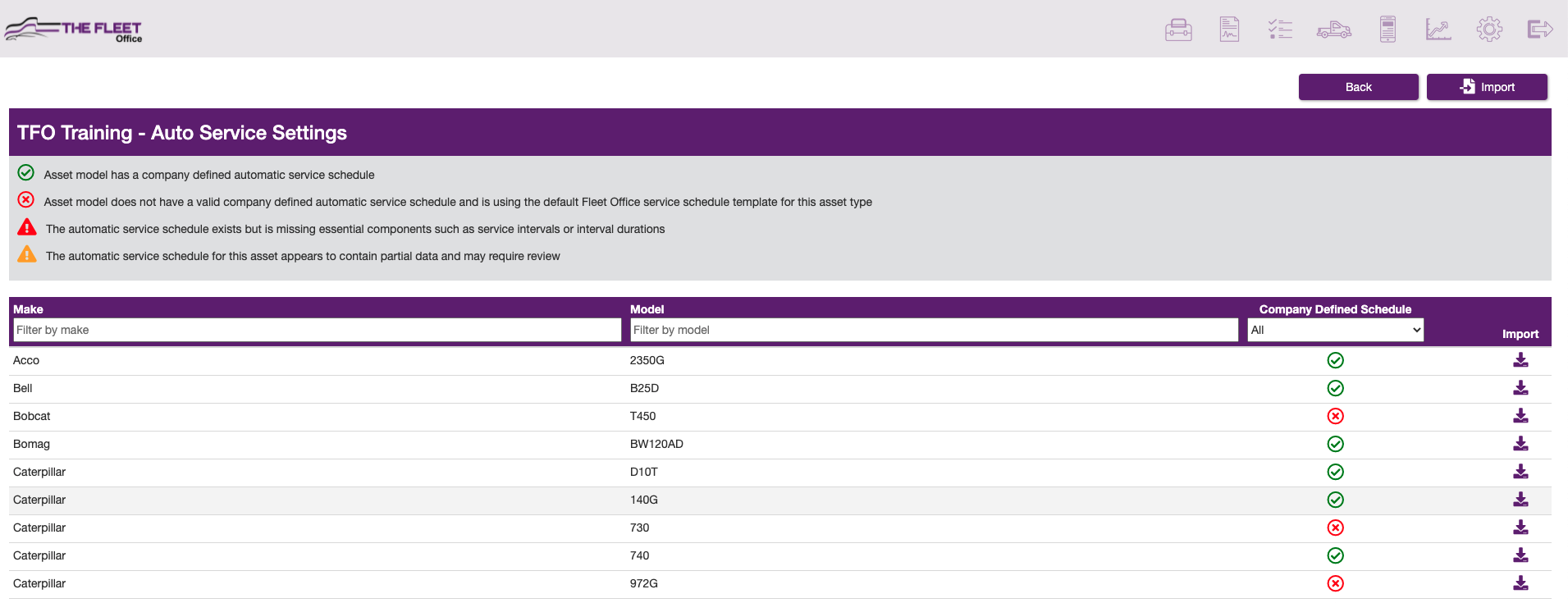The height and width of the screenshot is (603, 1568).
Task: Select the D10T model cell
Action: coord(644,472)
